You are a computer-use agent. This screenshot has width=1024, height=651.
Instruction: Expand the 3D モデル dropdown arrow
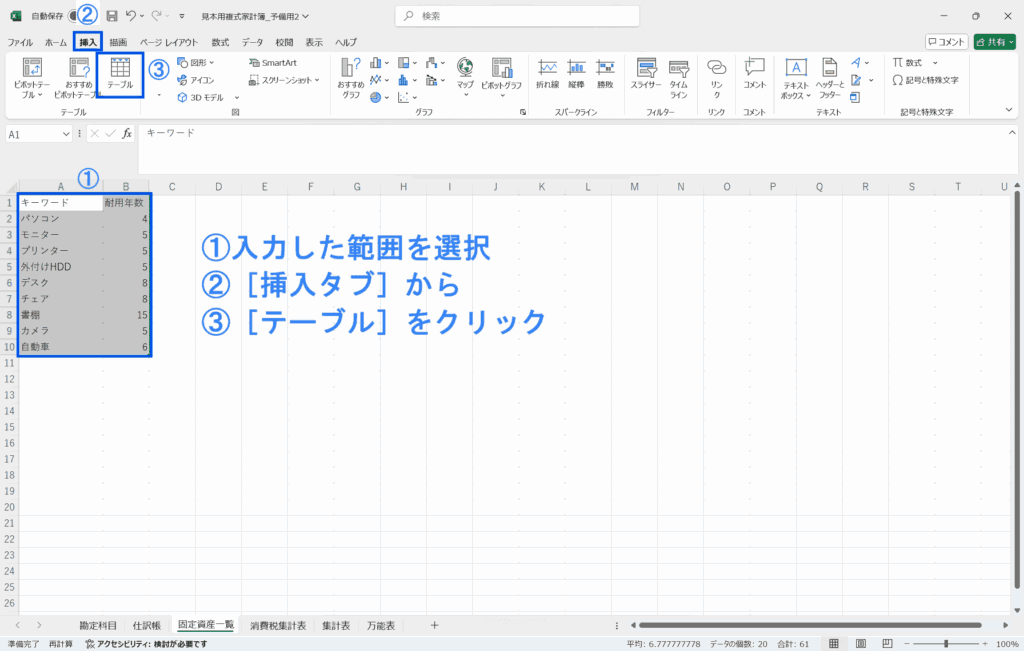pos(236,98)
